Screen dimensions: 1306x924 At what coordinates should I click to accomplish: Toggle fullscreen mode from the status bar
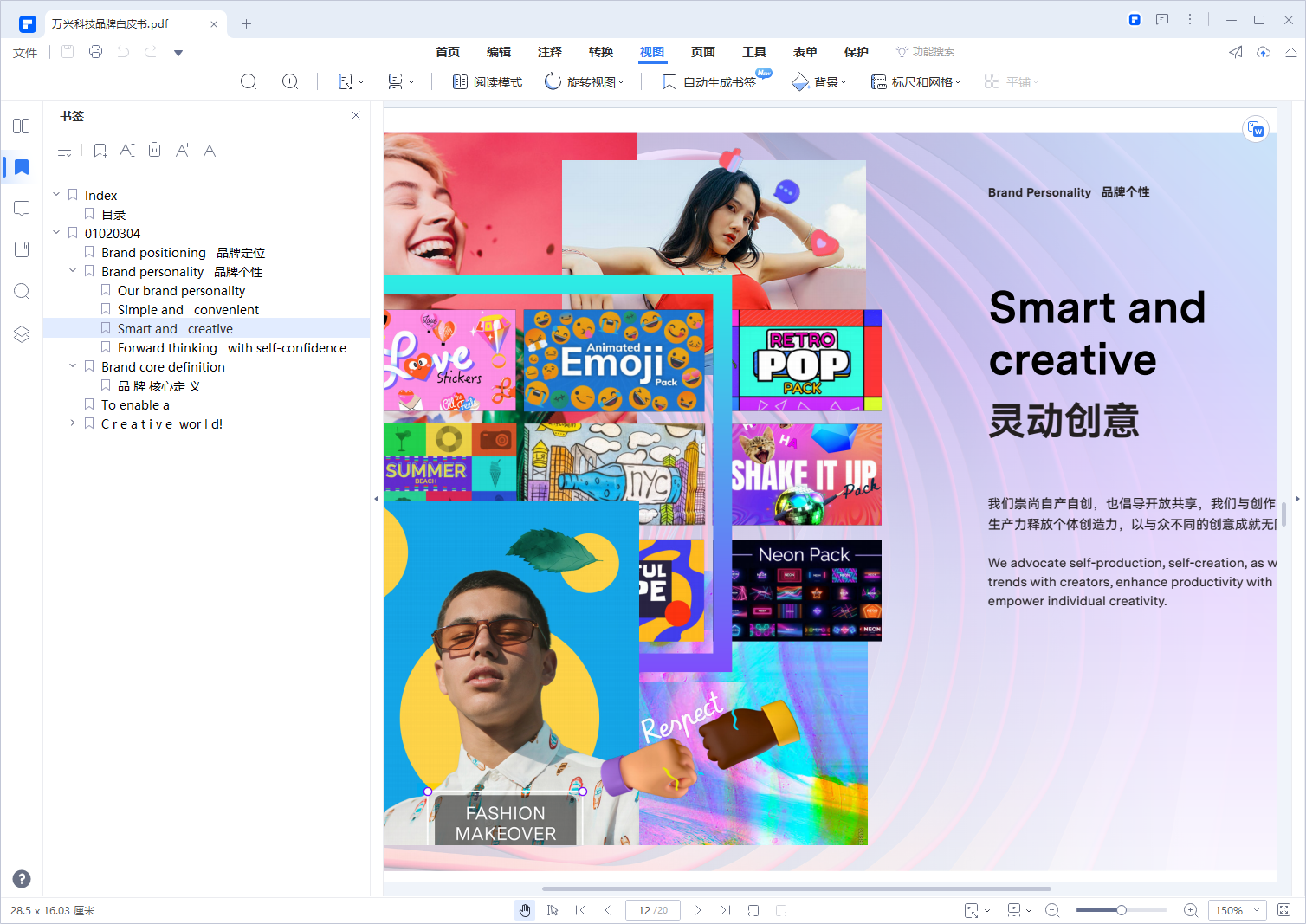[x=1283, y=910]
